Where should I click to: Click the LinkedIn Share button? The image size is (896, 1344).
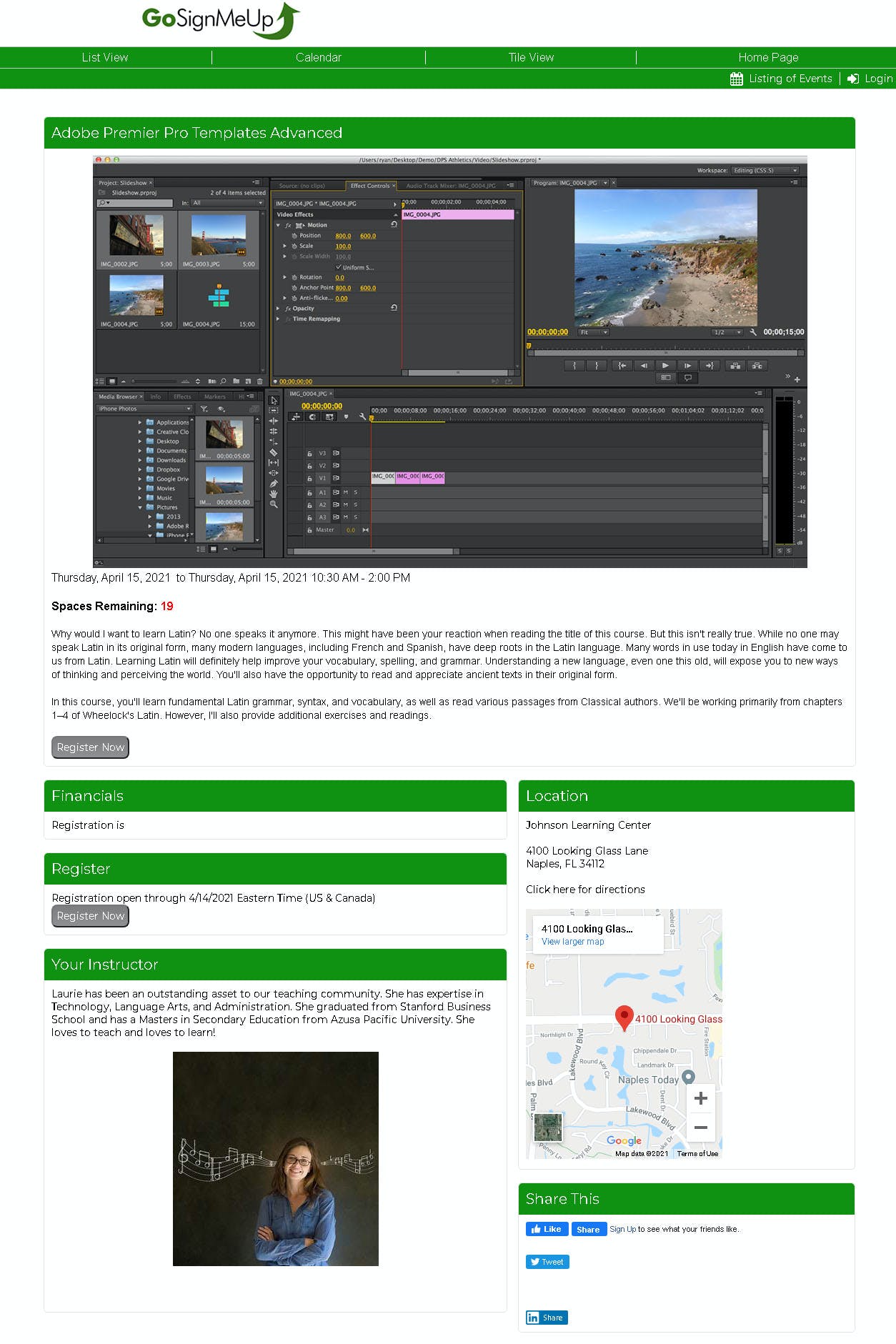pyautogui.click(x=547, y=1318)
